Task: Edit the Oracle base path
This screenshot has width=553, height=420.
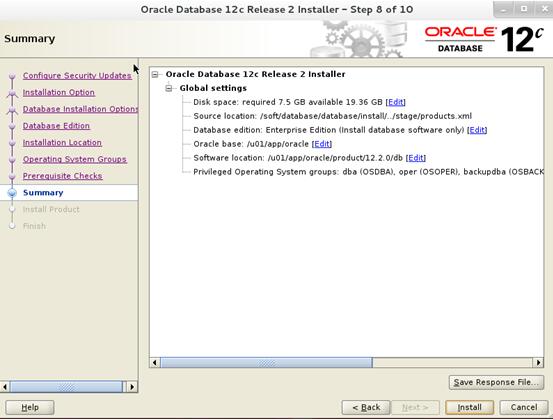Action: (x=322, y=144)
